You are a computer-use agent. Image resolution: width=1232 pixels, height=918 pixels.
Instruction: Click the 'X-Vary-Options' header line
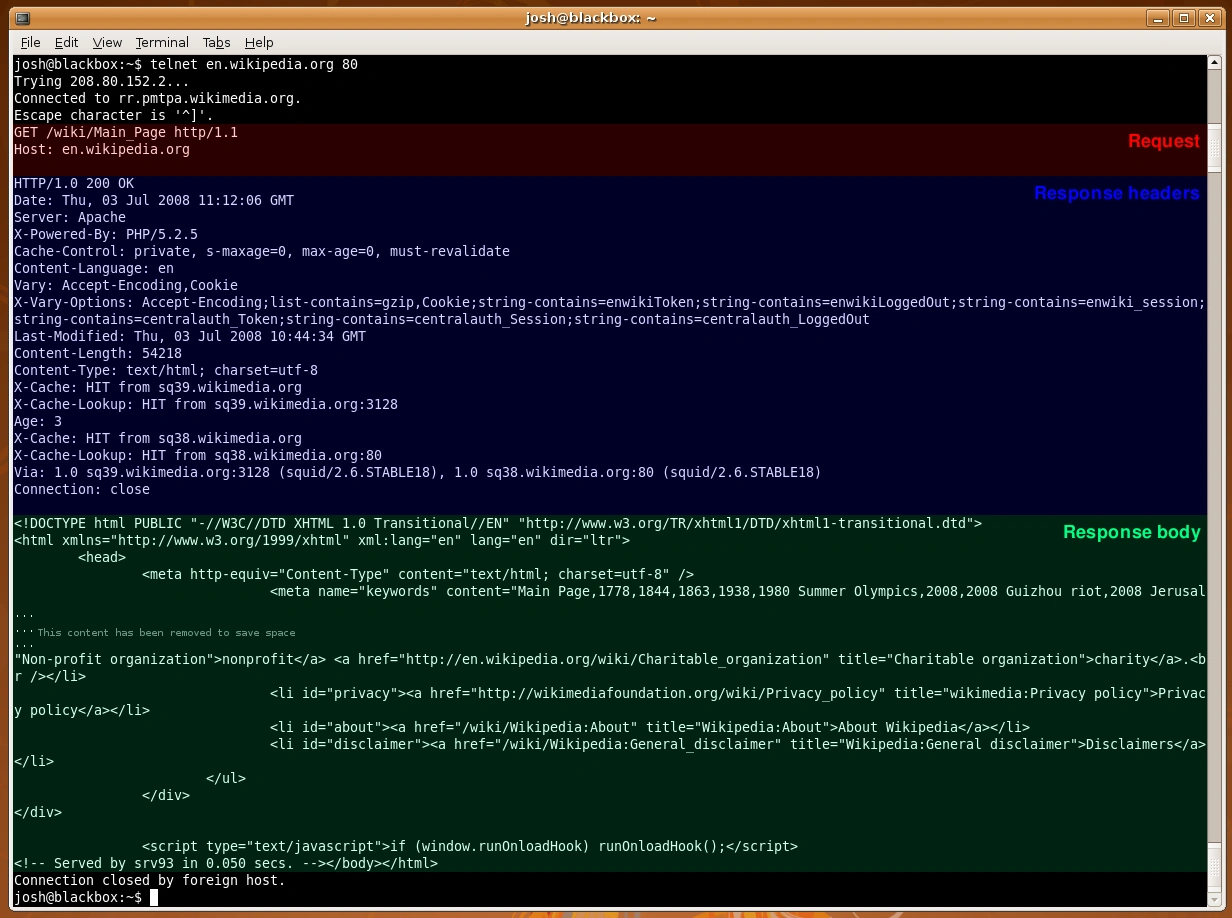(610, 311)
